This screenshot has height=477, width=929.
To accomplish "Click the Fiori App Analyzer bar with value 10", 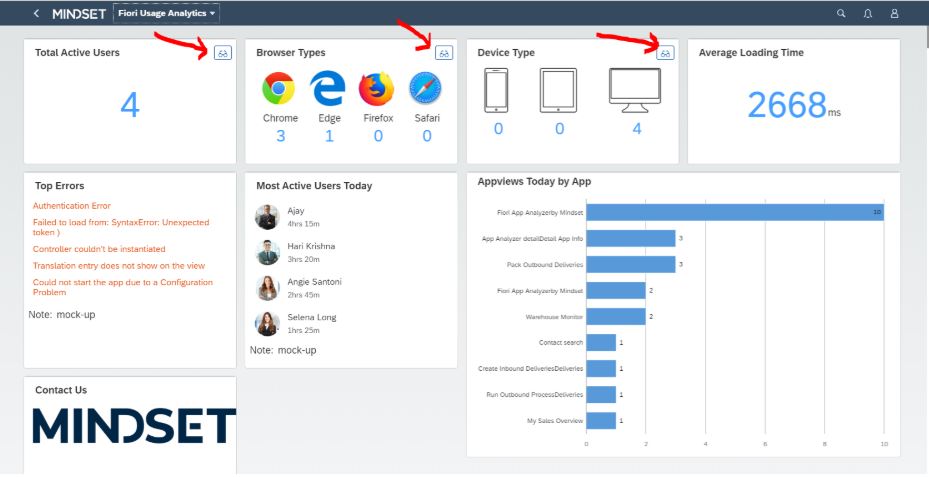I will (735, 212).
